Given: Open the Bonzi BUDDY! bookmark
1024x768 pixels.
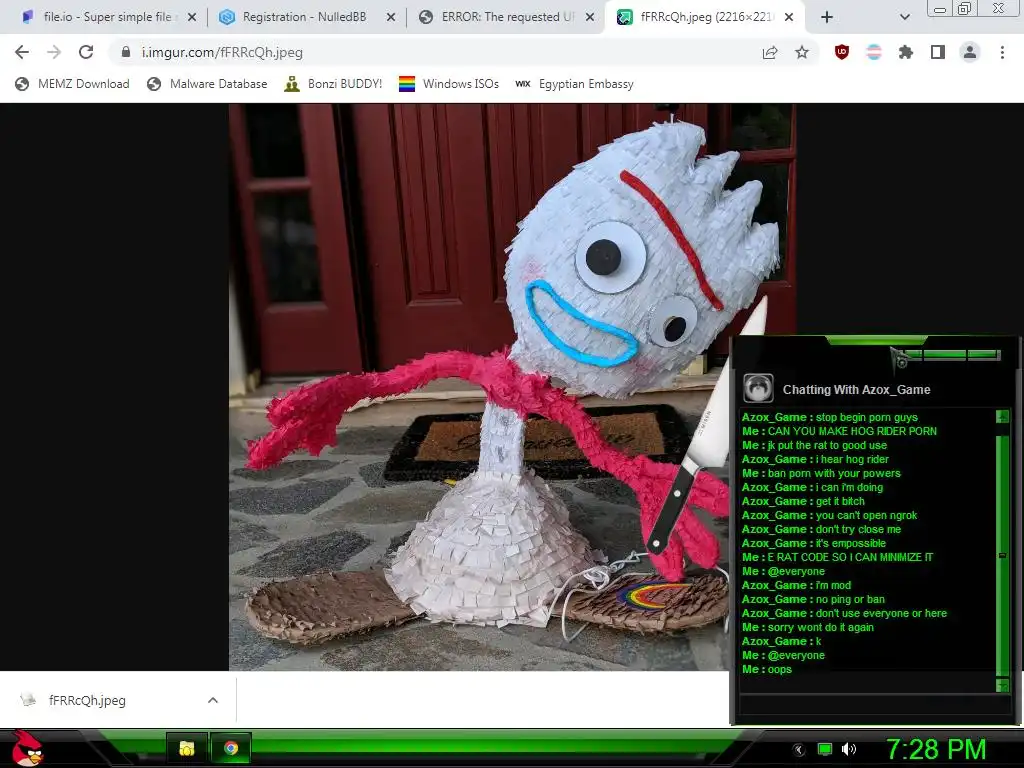Looking at the screenshot, I should (333, 84).
